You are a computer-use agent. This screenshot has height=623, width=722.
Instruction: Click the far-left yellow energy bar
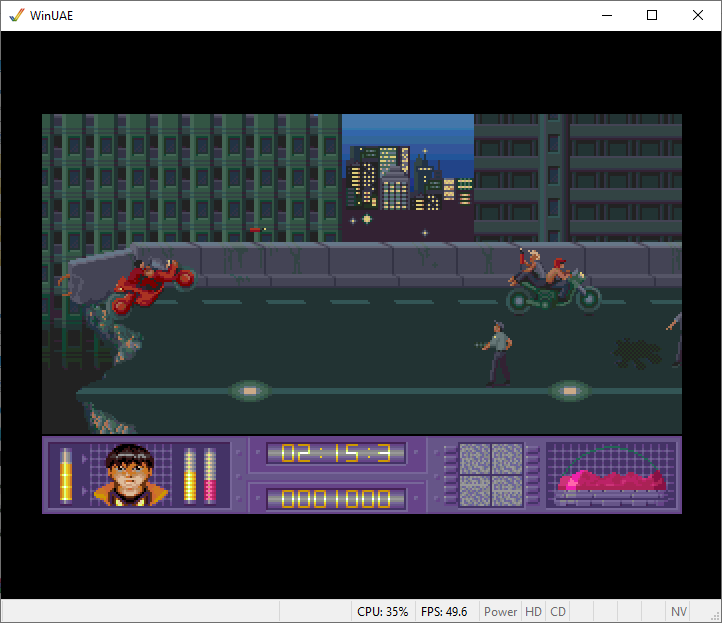point(66,475)
